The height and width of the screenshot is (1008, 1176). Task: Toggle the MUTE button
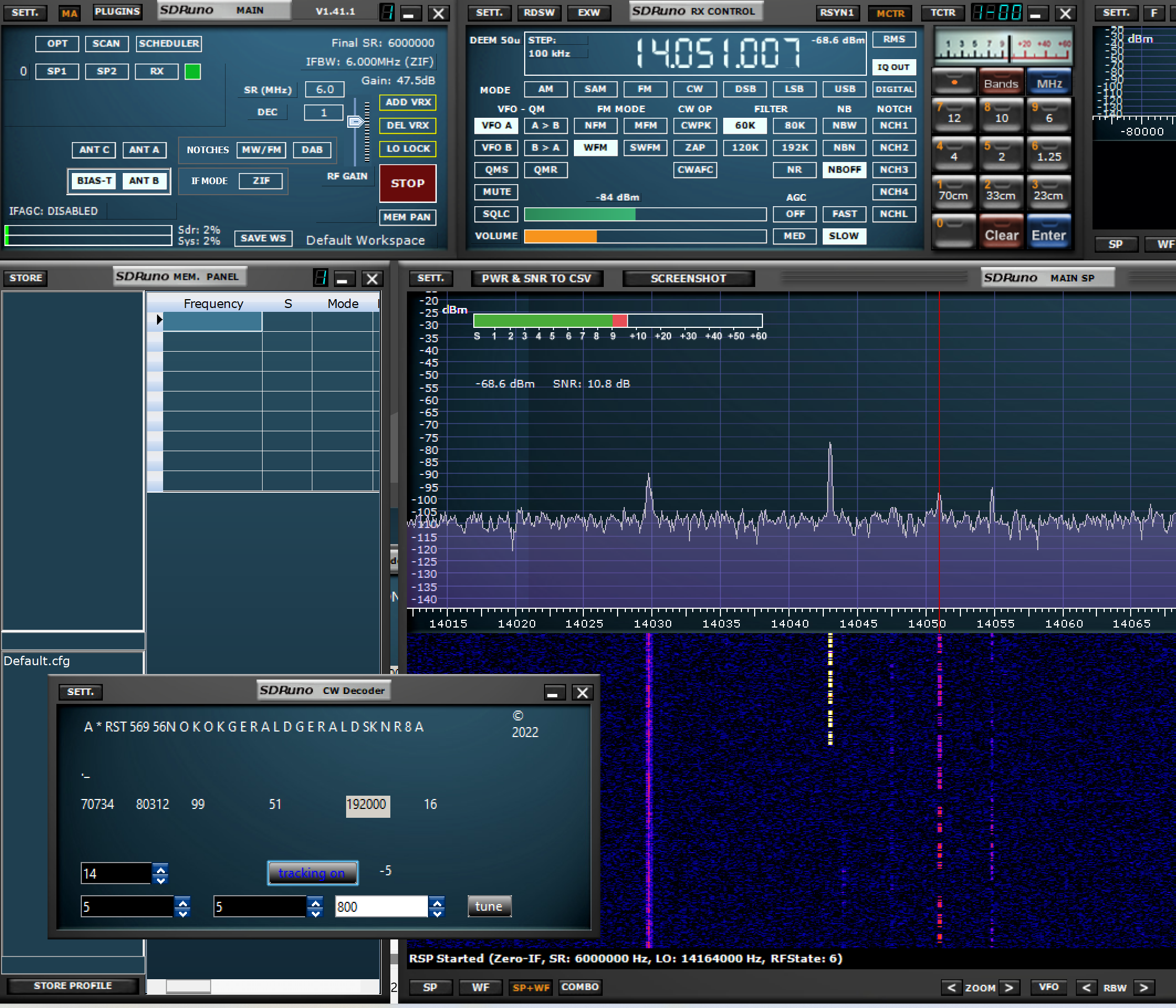[x=496, y=192]
